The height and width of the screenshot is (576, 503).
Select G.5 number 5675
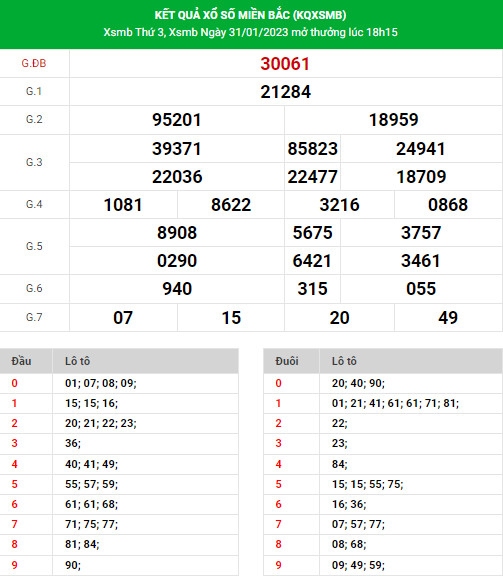[312, 233]
